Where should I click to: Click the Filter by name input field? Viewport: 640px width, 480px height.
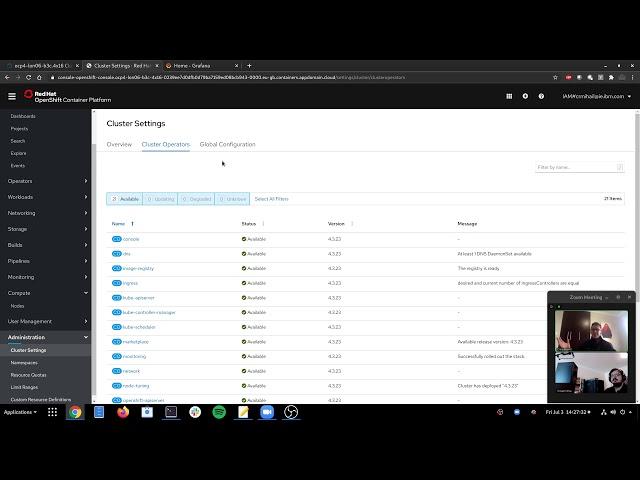pyautogui.click(x=580, y=167)
